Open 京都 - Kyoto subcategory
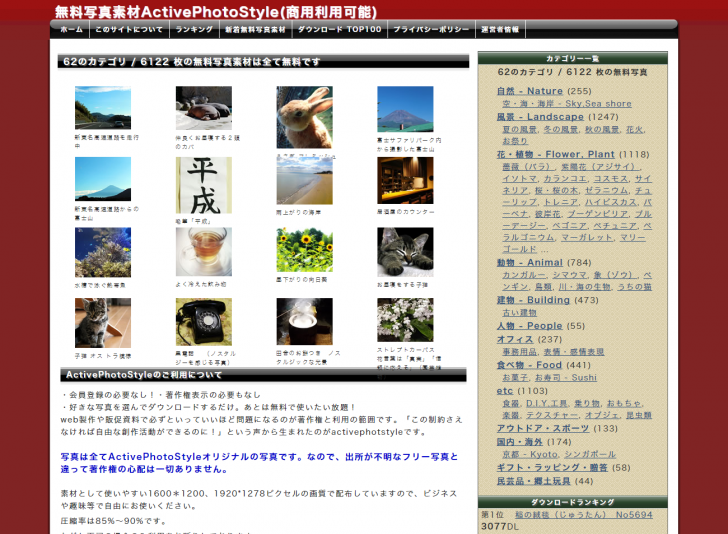 [x=530, y=455]
